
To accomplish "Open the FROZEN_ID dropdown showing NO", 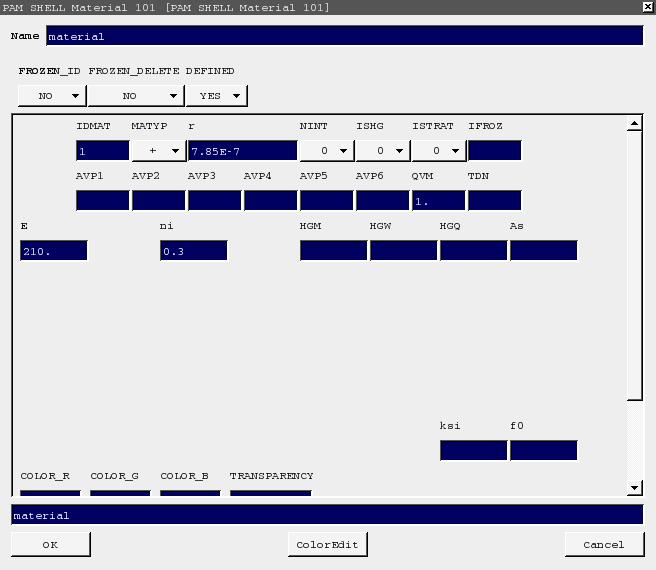I will coord(52,96).
